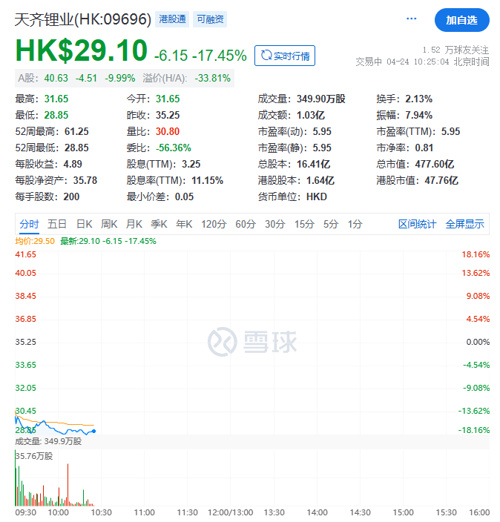Select the 年K tab
The image size is (500, 522).
point(184,224)
